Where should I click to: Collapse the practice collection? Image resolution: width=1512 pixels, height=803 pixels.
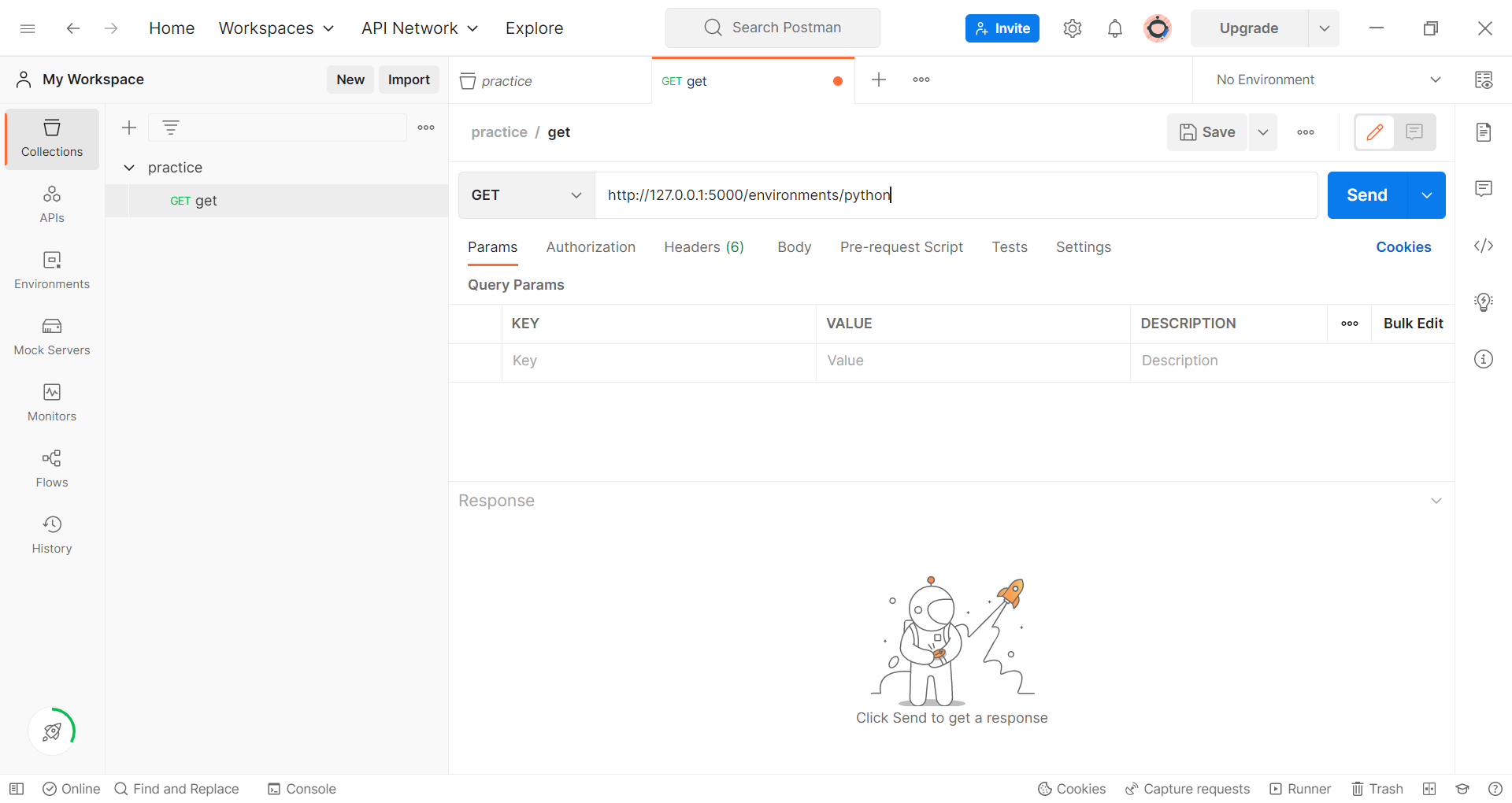coord(129,168)
